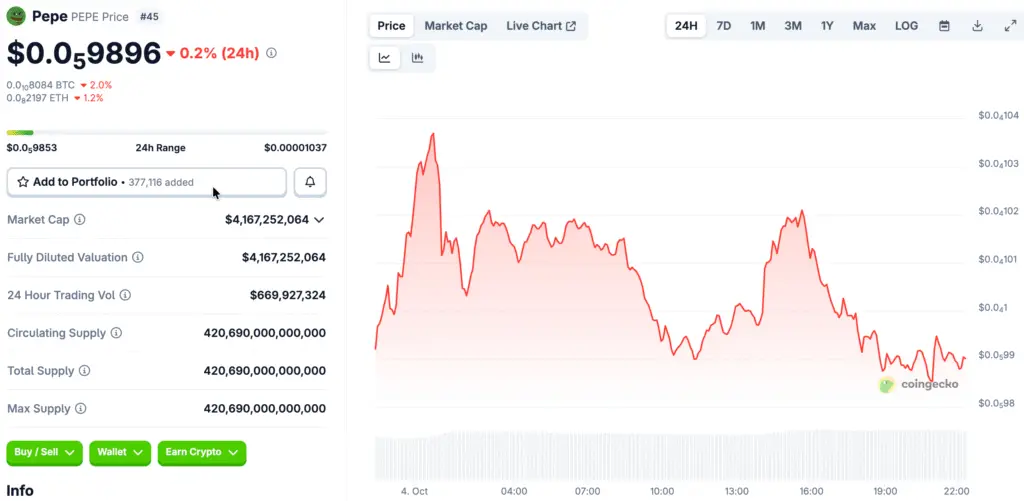Open the Wallet dropdown
Screen dimensions: 1024x501
coord(120,453)
